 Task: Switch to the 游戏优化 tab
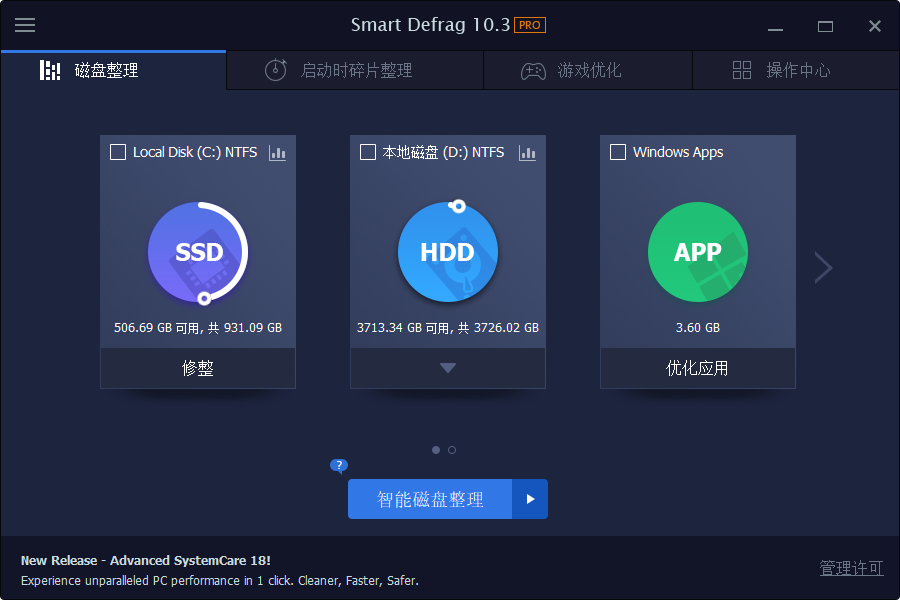[x=588, y=71]
